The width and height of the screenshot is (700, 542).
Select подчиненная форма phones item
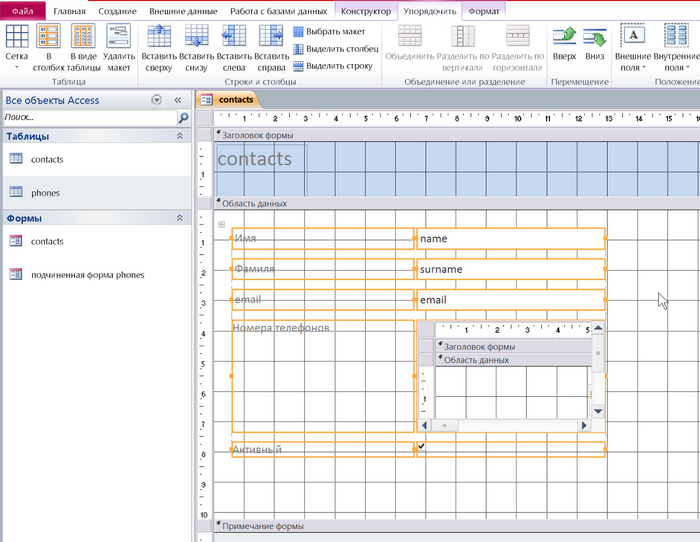[97, 275]
